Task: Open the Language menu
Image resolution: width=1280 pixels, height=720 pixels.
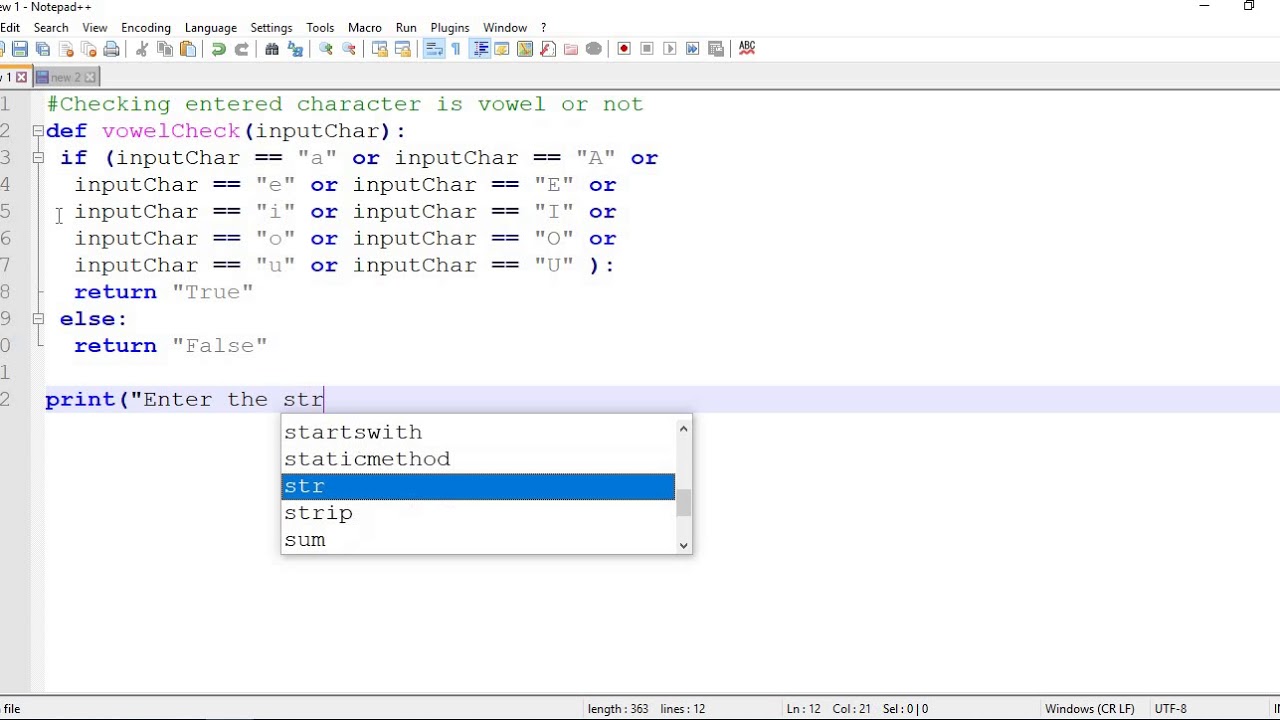Action: click(x=210, y=28)
